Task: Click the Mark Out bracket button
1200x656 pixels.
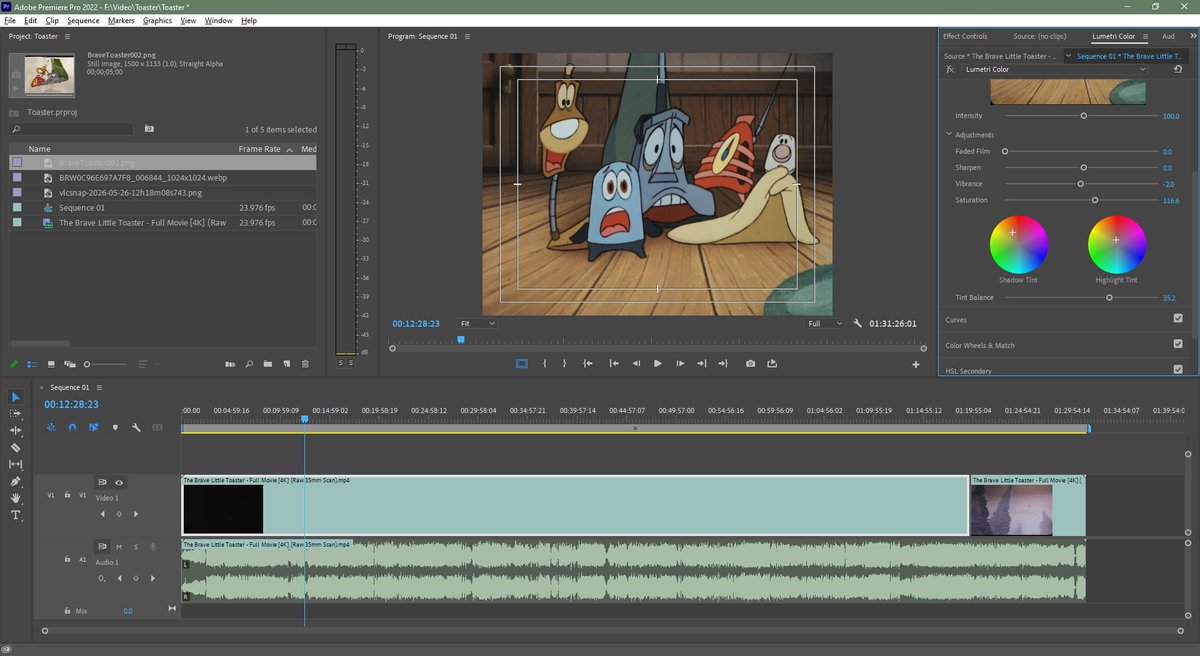Action: [x=564, y=364]
